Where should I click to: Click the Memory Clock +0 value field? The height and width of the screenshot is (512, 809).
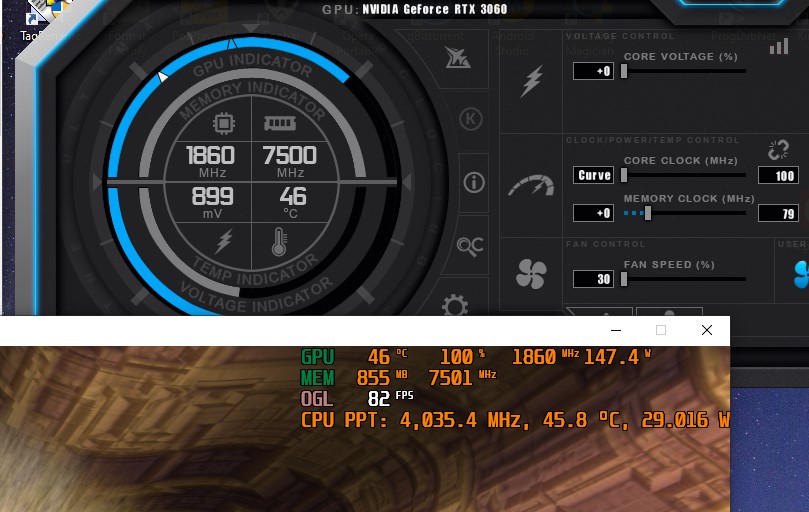[x=593, y=213]
